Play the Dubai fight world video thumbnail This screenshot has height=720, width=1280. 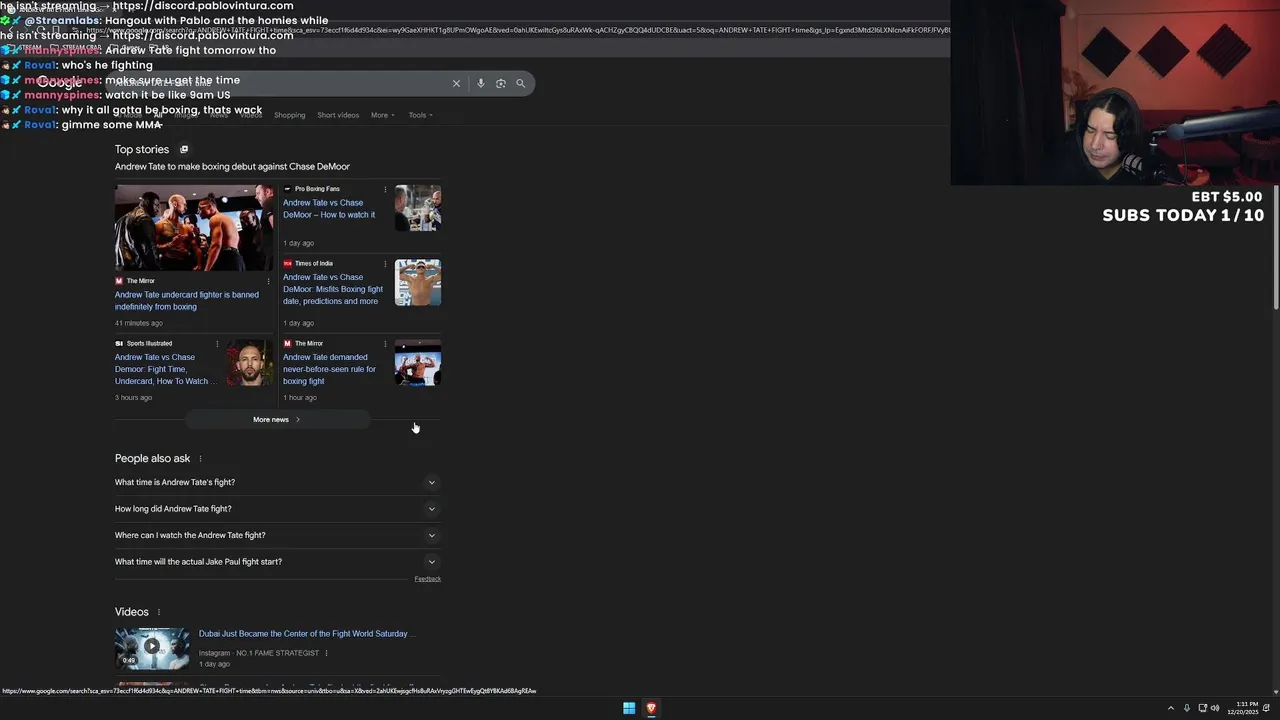click(x=152, y=647)
